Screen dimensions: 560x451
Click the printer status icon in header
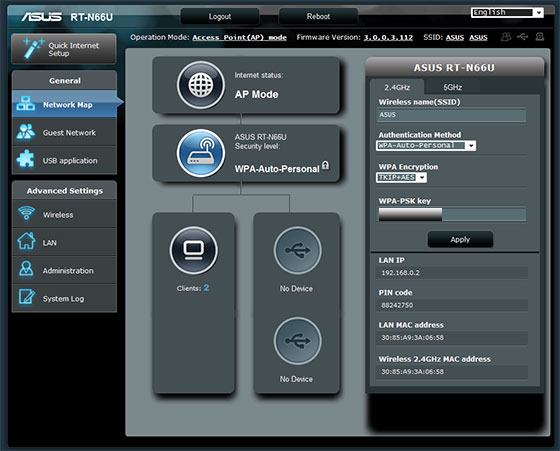540,36
